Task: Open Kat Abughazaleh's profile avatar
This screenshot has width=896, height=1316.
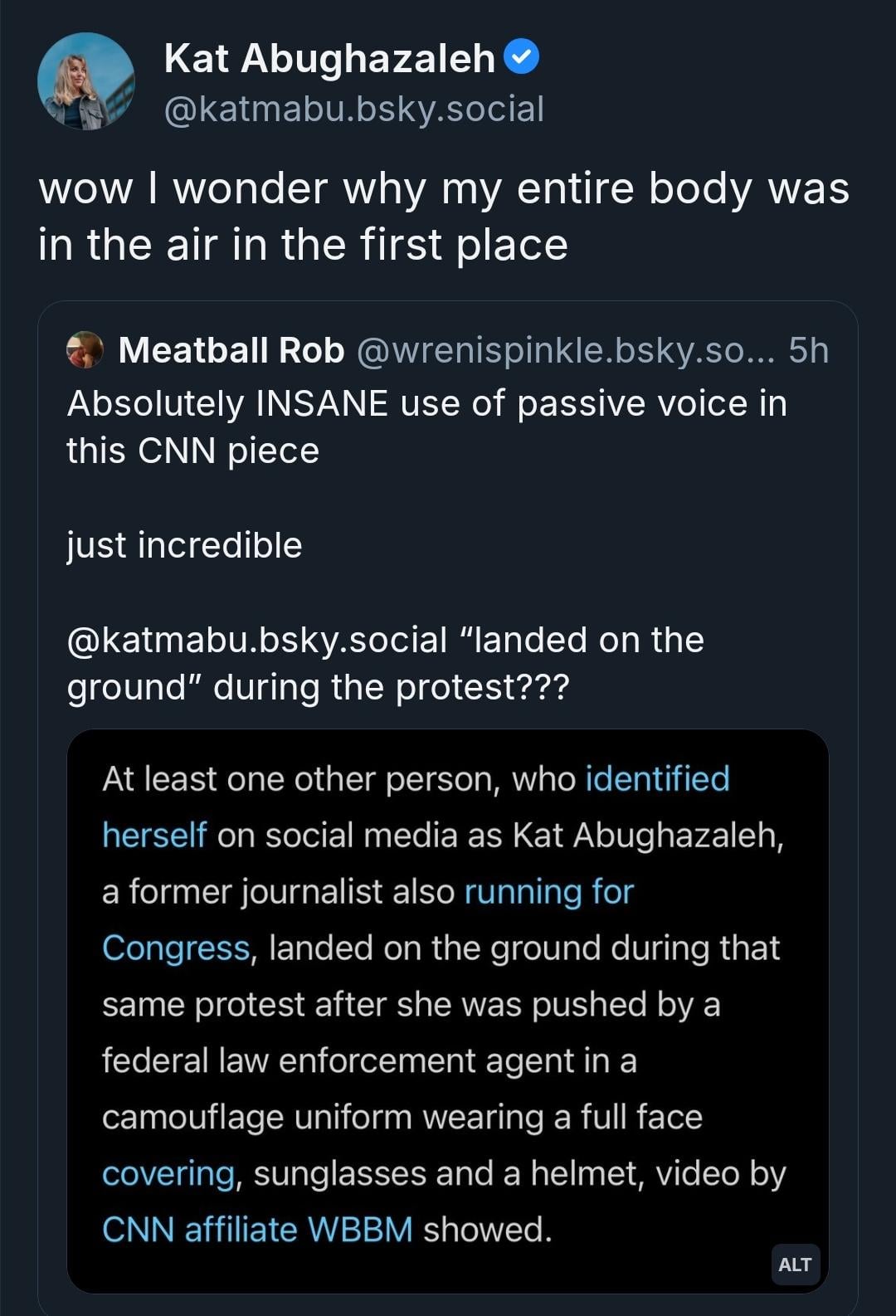Action: coord(85,81)
